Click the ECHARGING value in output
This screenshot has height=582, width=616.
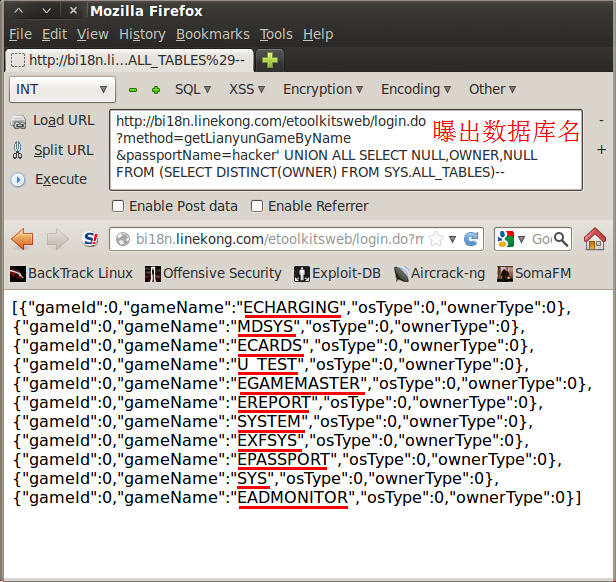[292, 308]
